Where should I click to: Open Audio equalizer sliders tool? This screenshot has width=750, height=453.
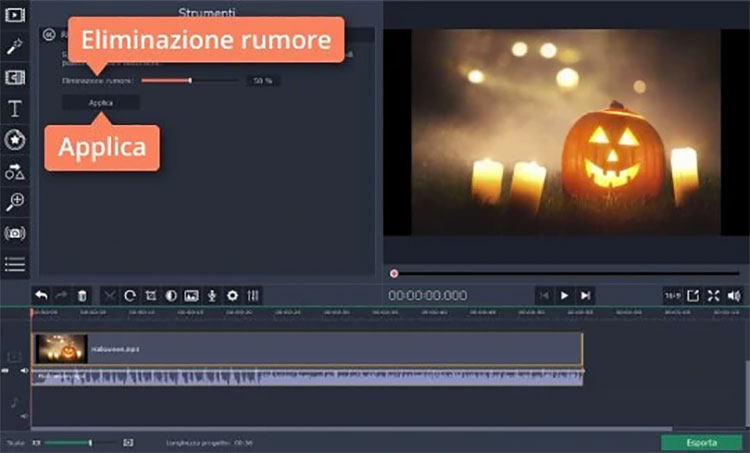pos(253,296)
